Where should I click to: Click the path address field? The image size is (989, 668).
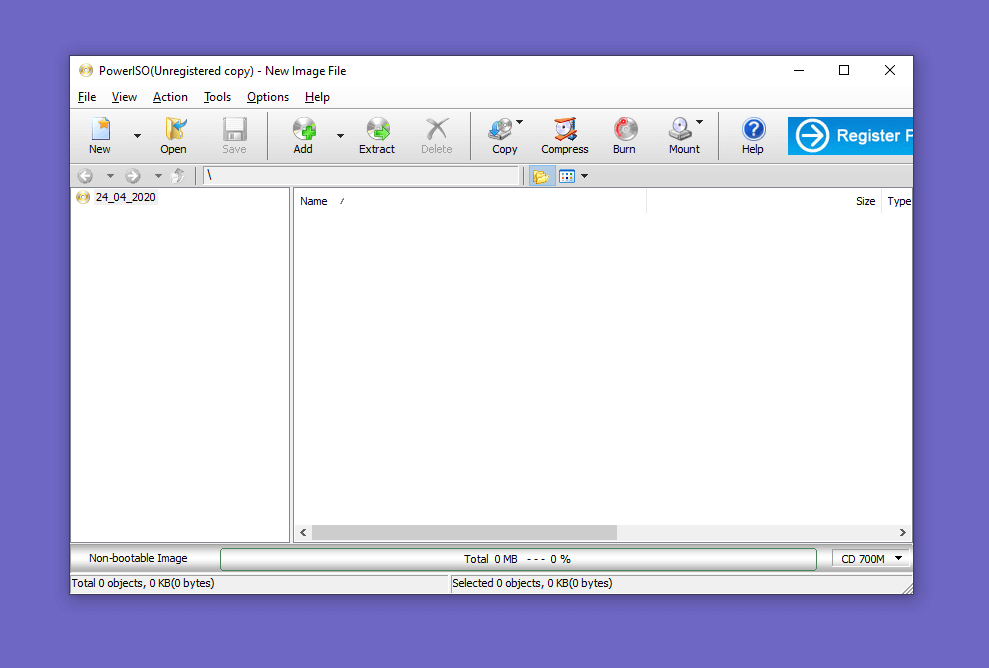tap(361, 176)
